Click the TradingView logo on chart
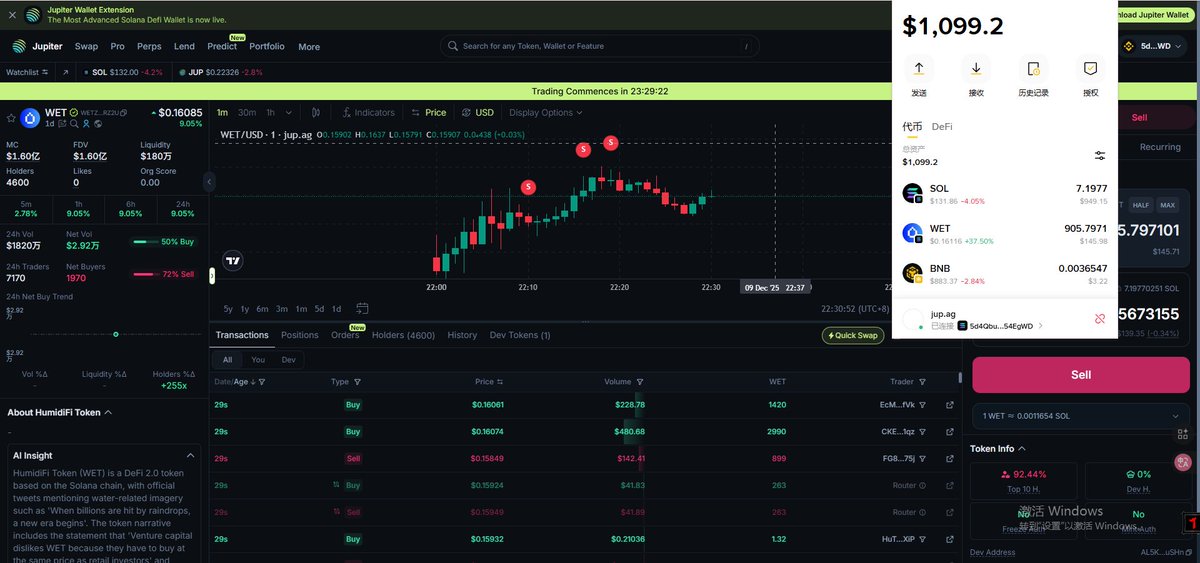Image resolution: width=1200 pixels, height=563 pixels. (233, 261)
